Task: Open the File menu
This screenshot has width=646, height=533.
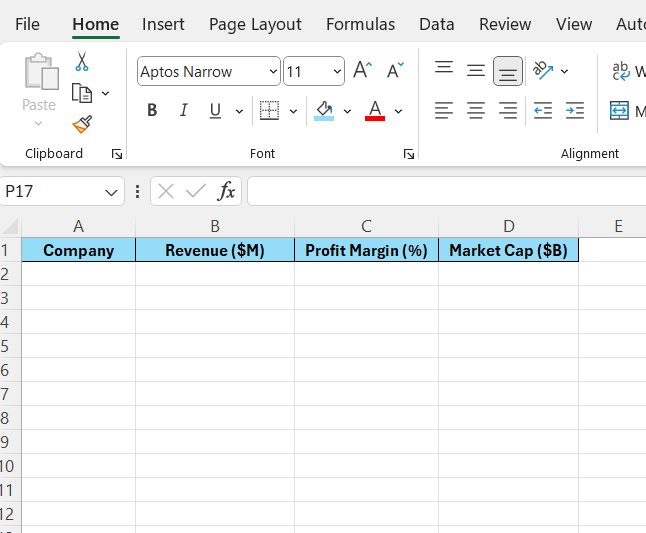Action: [x=27, y=24]
